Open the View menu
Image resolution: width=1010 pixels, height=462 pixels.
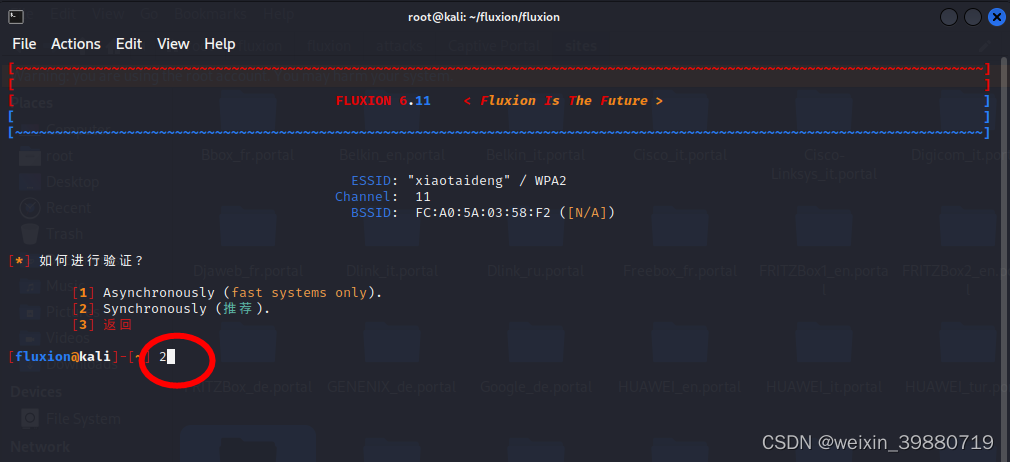pyautogui.click(x=173, y=44)
